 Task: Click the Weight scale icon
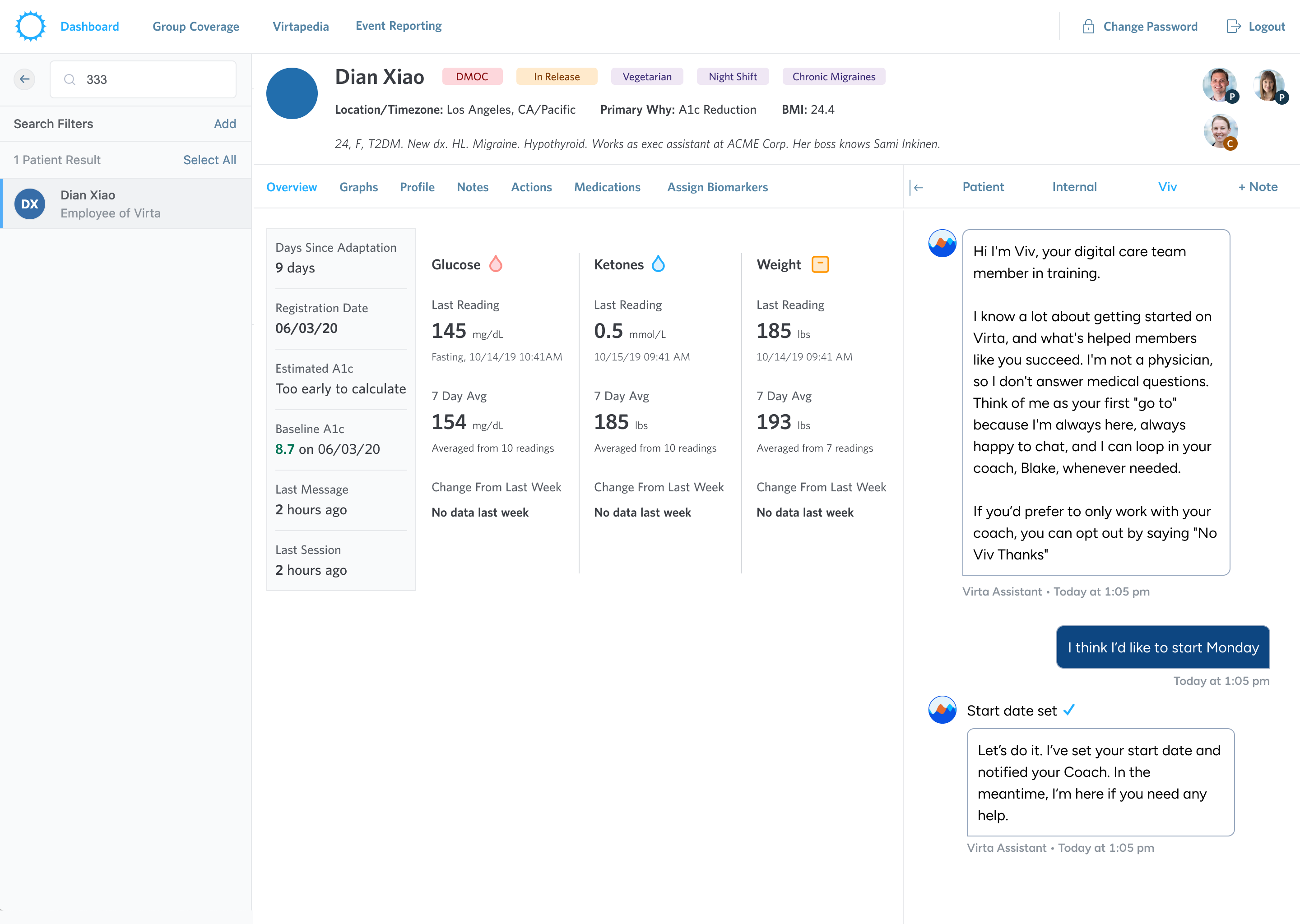point(820,264)
